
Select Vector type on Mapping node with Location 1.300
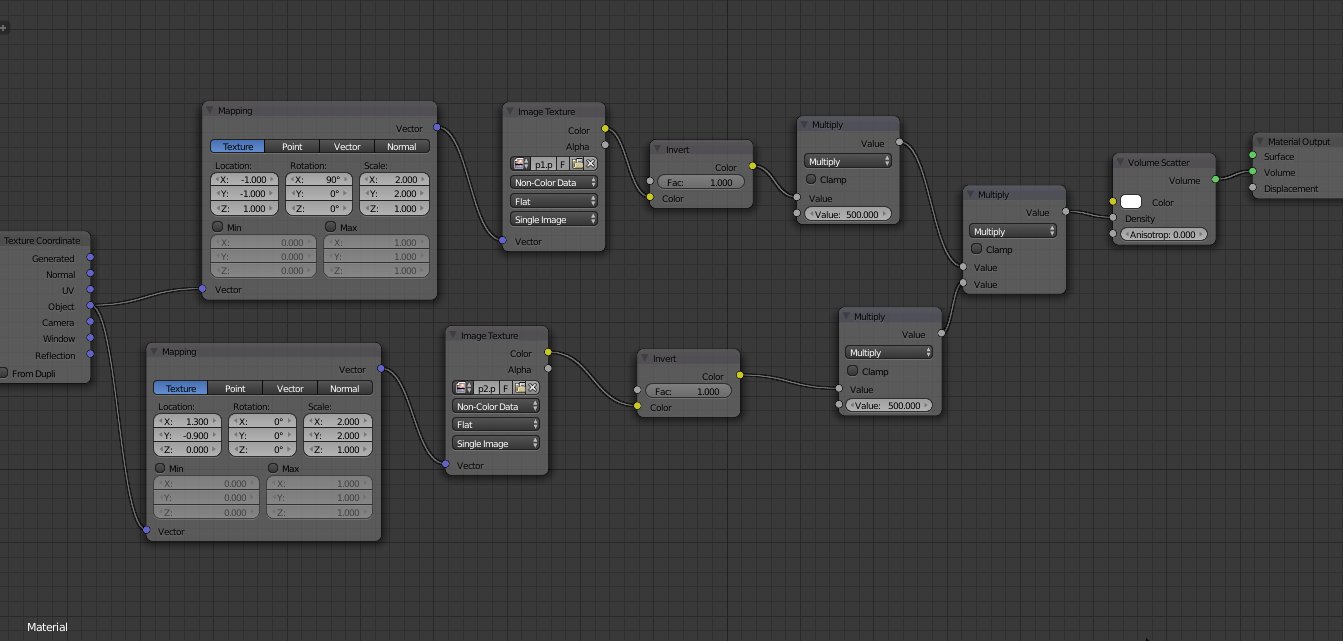click(290, 388)
